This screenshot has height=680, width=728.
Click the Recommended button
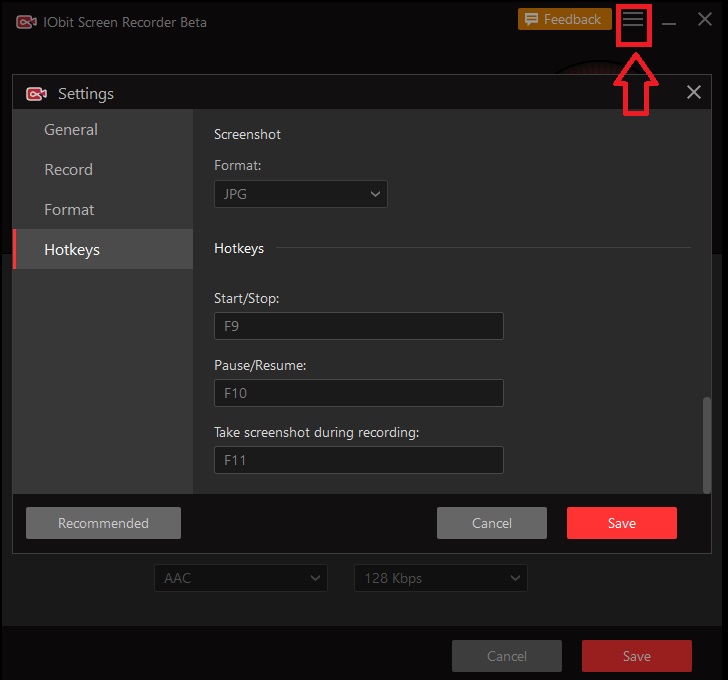pyautogui.click(x=103, y=523)
